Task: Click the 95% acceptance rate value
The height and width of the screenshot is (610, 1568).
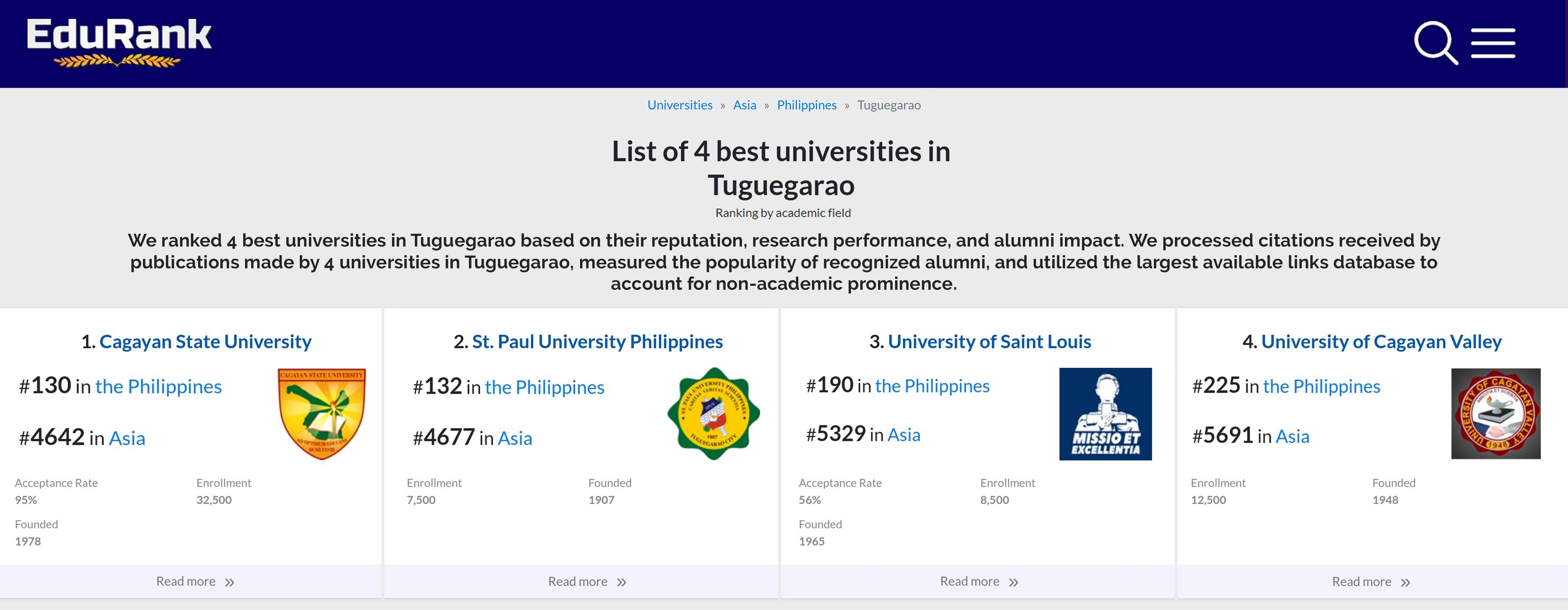Action: (26, 500)
